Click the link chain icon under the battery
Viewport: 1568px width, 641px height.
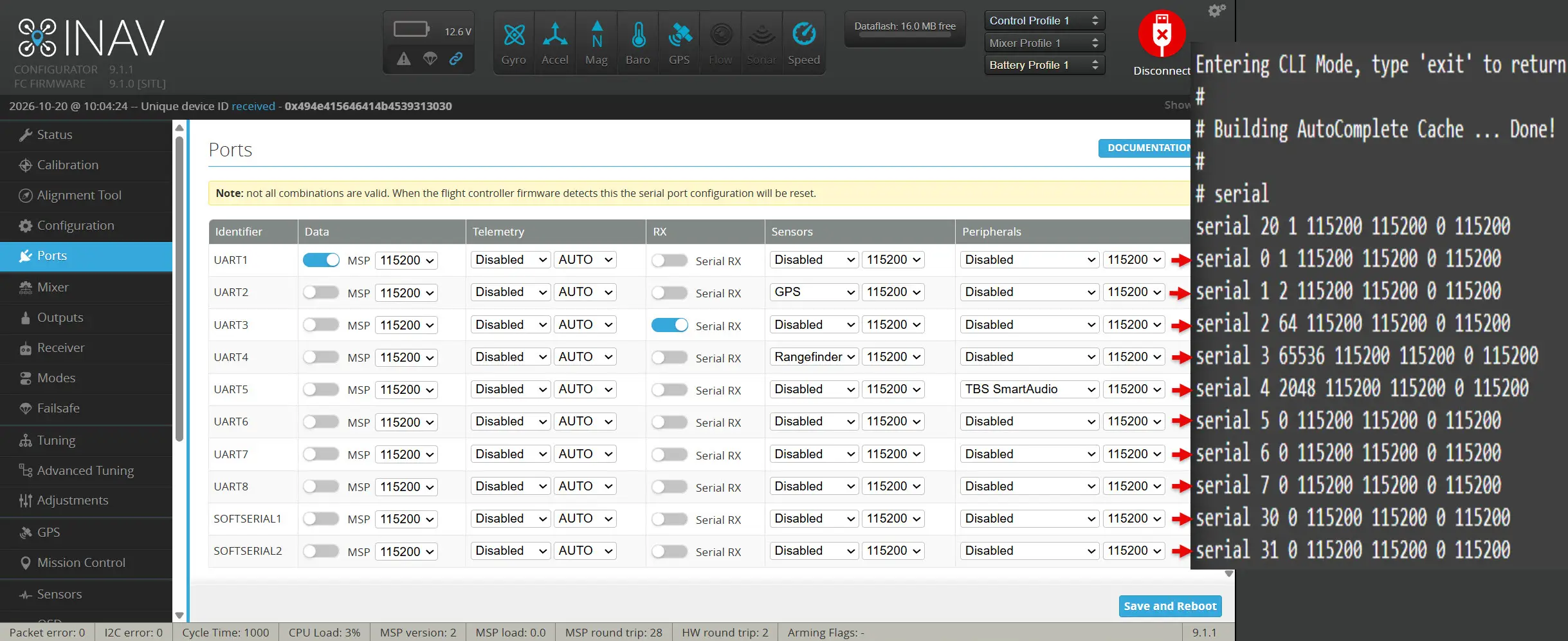click(x=456, y=59)
